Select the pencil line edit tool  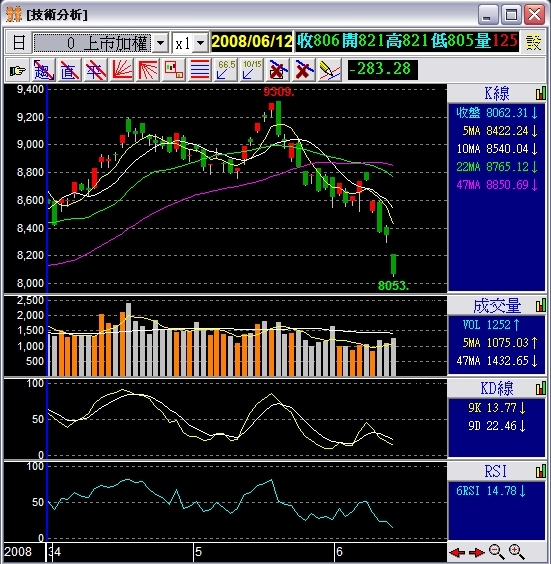tap(330, 70)
